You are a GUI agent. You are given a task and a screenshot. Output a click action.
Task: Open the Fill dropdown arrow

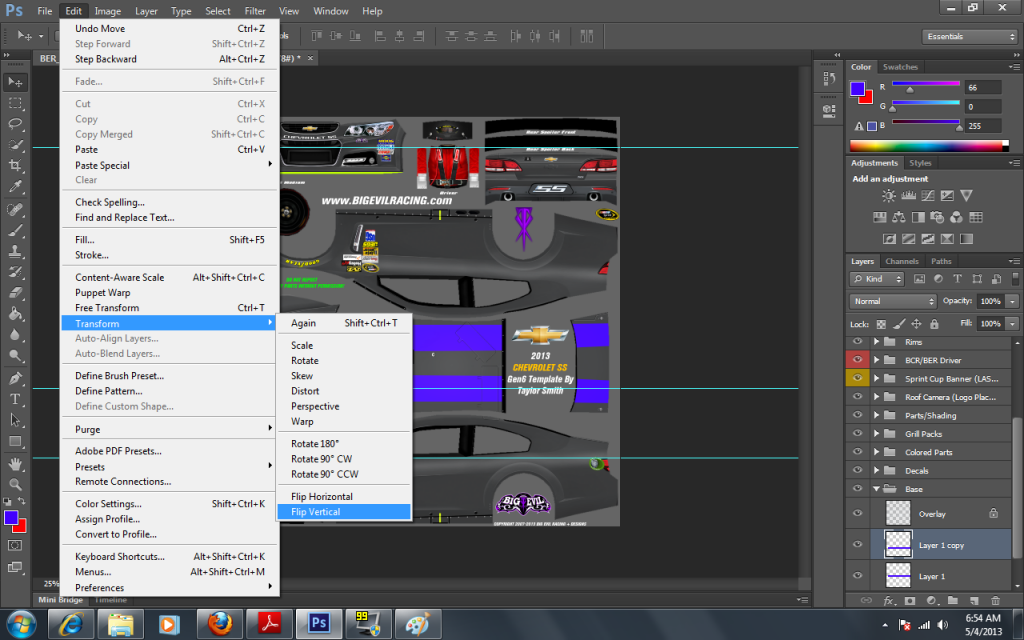[x=1012, y=323]
